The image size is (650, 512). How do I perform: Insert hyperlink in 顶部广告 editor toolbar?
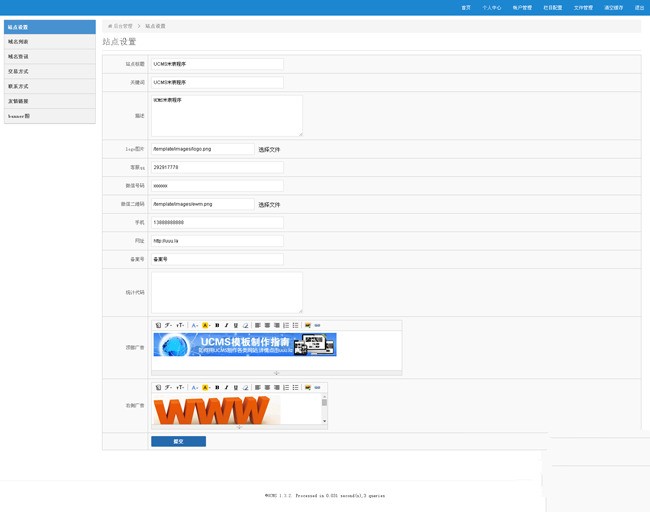coord(318,325)
